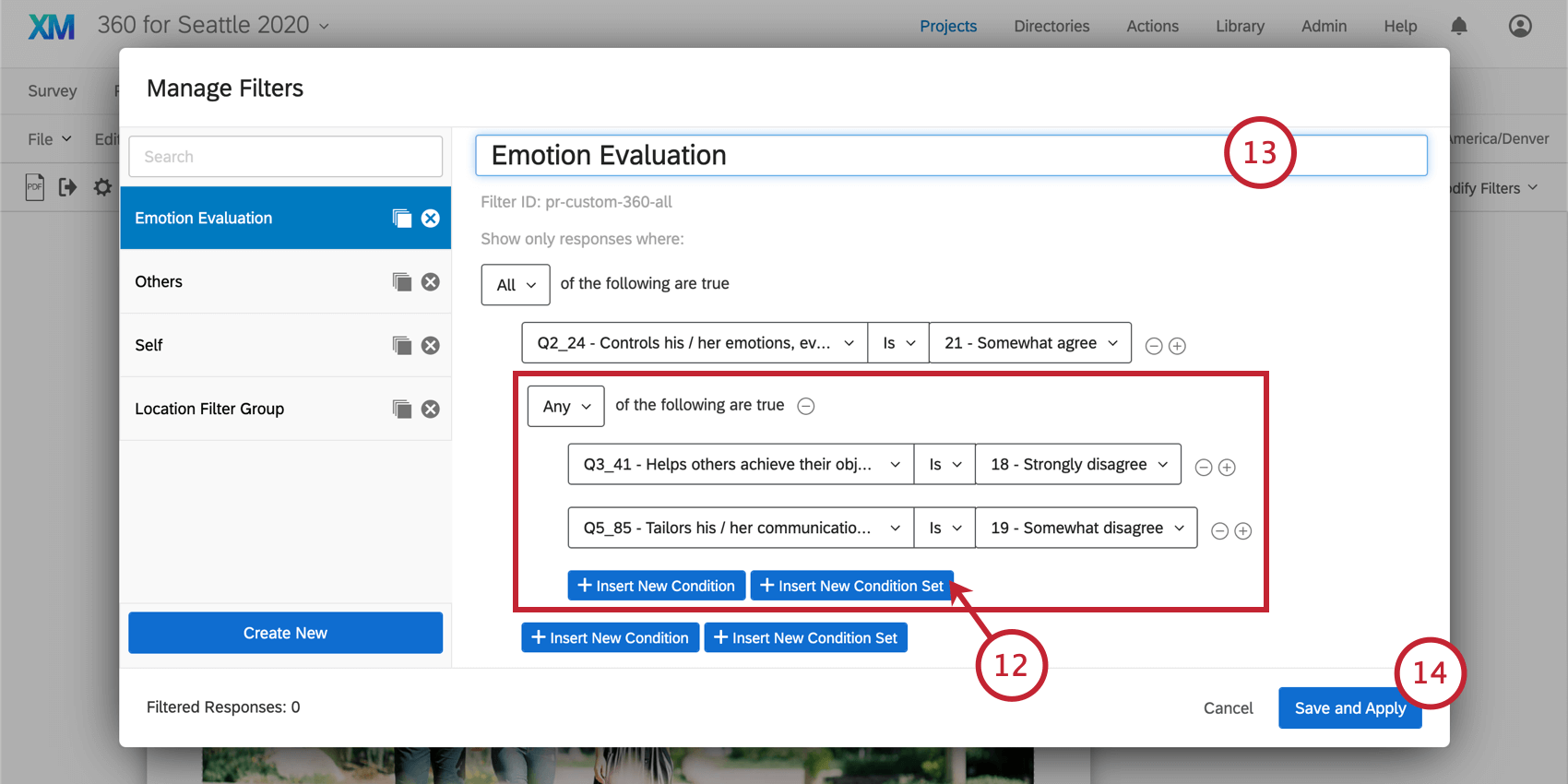Open the user account menu
This screenshot has height=784, width=1568.
coord(1520,26)
